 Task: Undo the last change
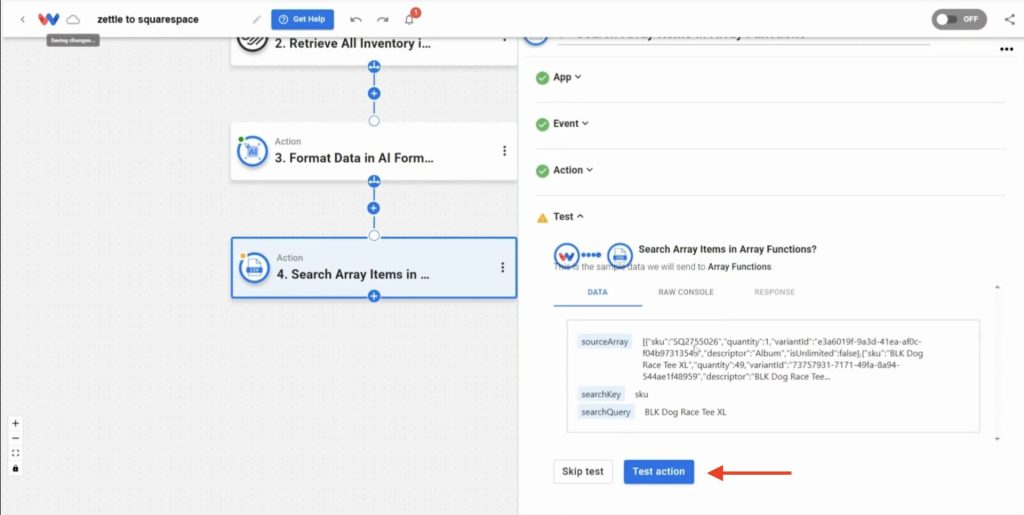[x=356, y=20]
